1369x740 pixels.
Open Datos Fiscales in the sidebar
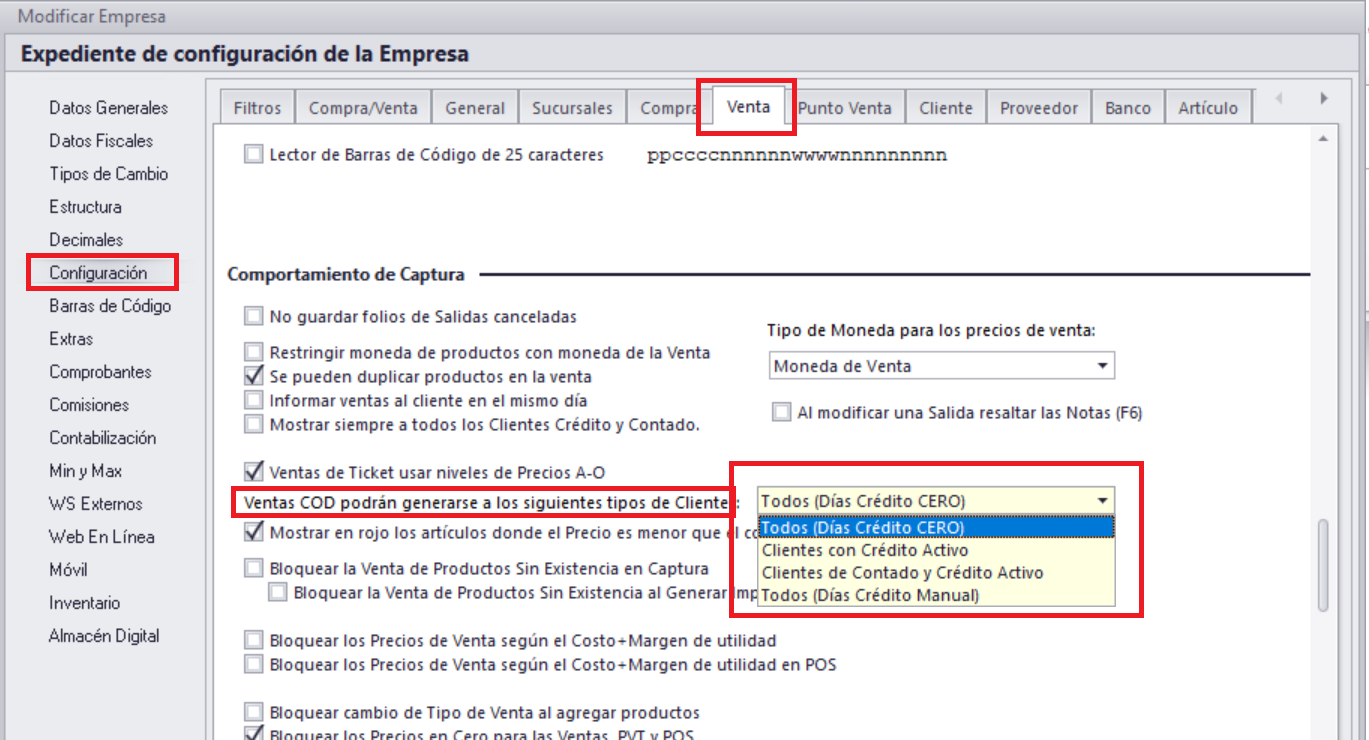click(101, 141)
